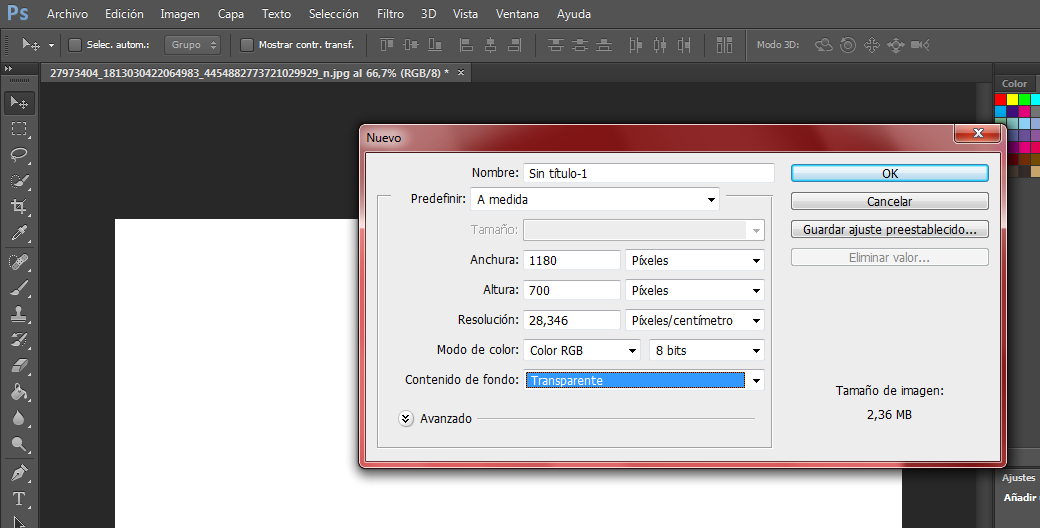Open the Contenido de fondo dropdown

click(x=644, y=380)
